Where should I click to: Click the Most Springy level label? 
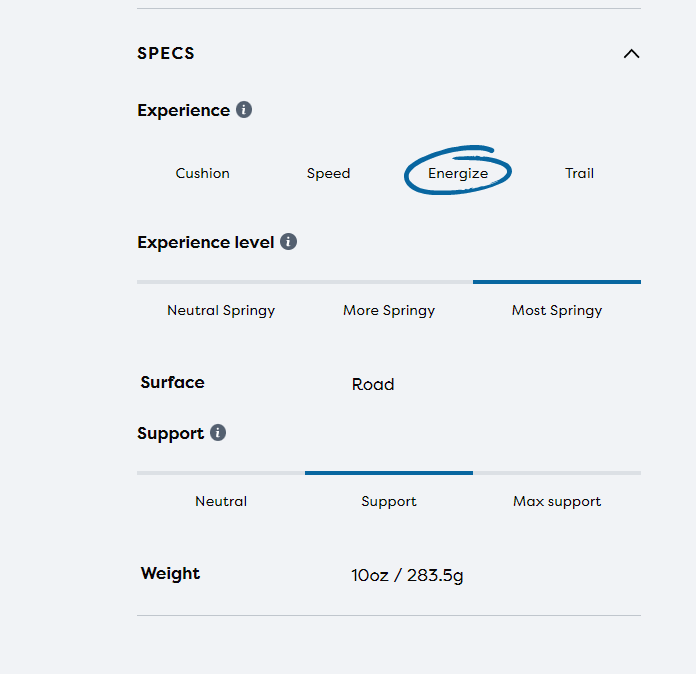[x=557, y=310]
